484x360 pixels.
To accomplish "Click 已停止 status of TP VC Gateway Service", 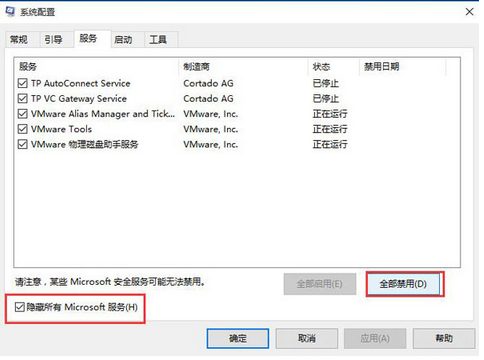I will coord(326,99).
